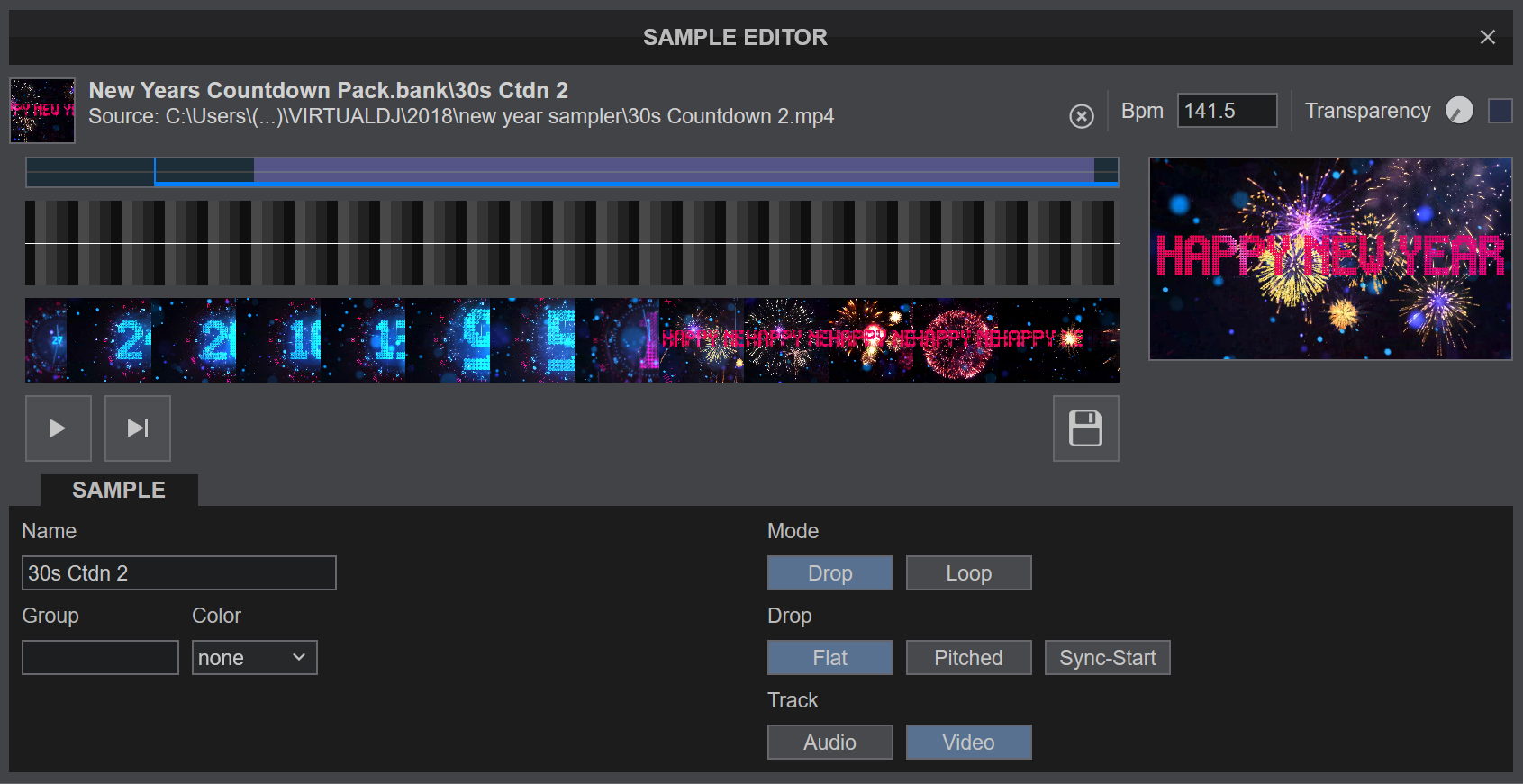1523x784 pixels.
Task: Click the Bpm field showing 141.5
Action: coord(1226,111)
